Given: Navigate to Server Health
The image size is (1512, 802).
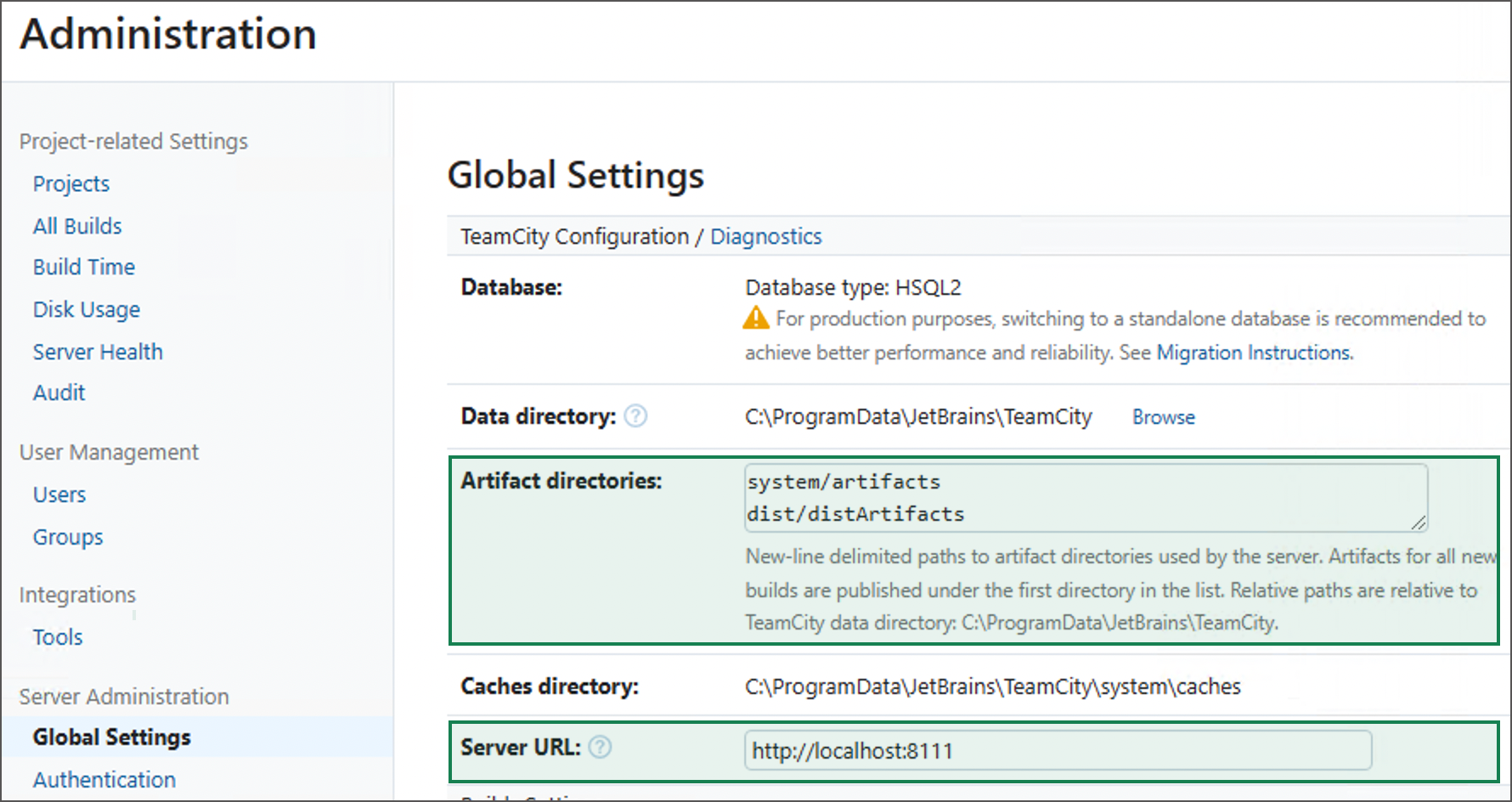Looking at the screenshot, I should click(97, 351).
